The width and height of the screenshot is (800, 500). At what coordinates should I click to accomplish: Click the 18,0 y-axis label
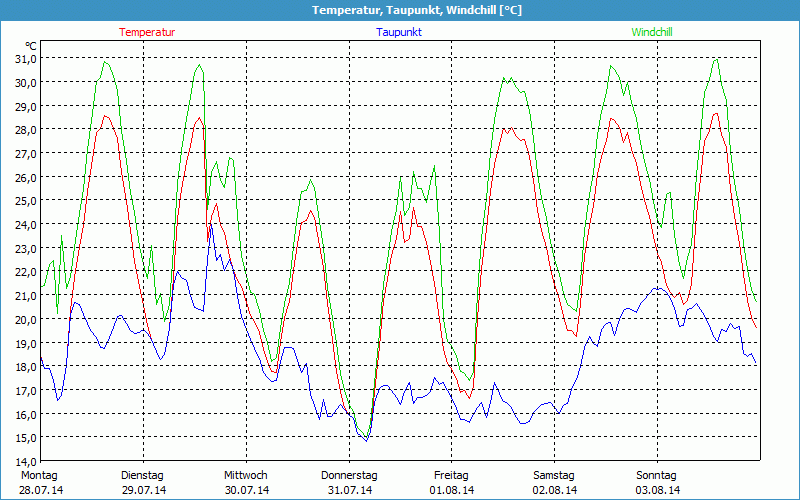coord(26,367)
